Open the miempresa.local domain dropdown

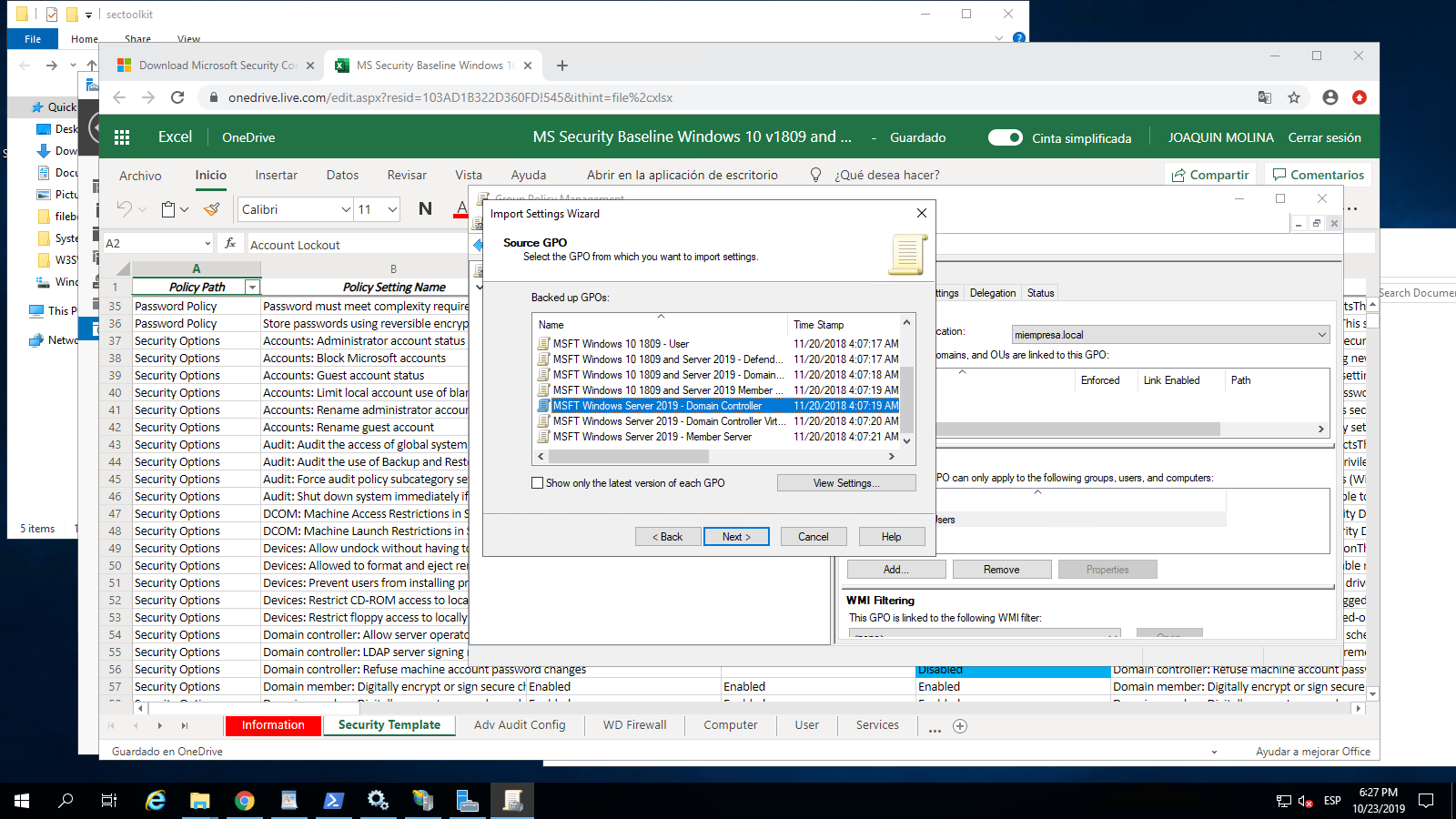pyautogui.click(x=1321, y=335)
